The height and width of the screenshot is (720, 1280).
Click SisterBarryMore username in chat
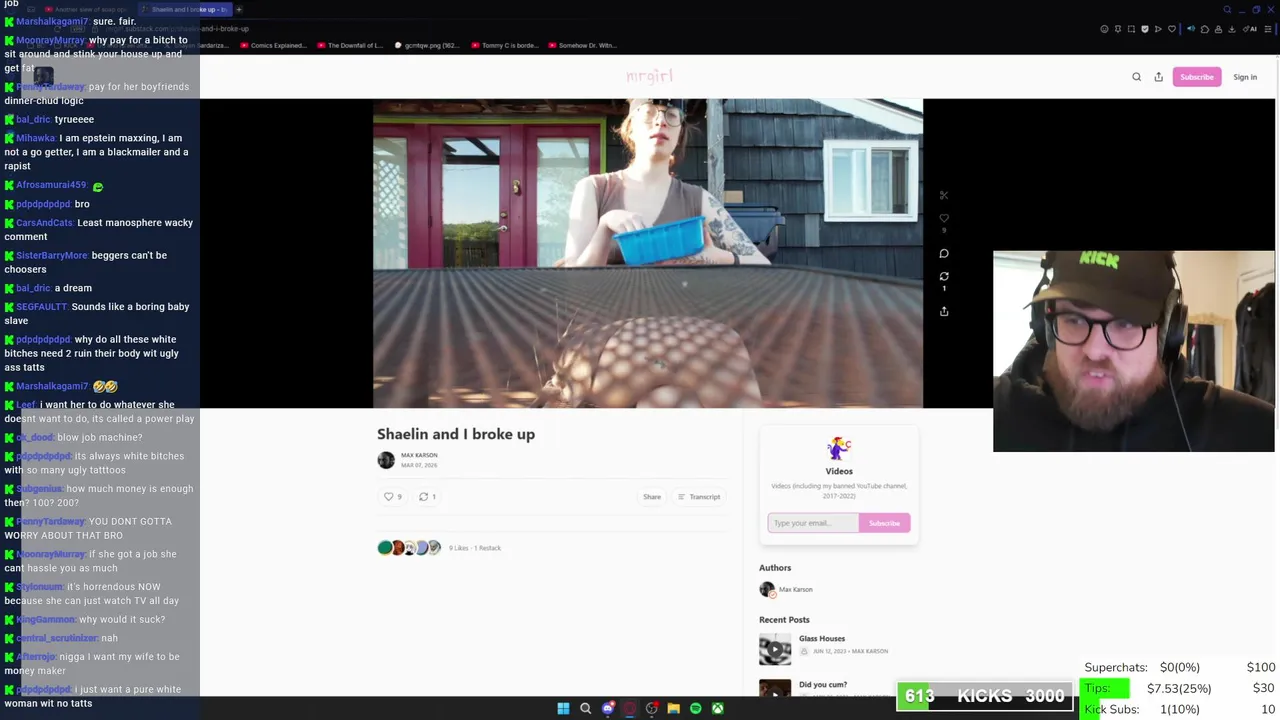point(52,256)
